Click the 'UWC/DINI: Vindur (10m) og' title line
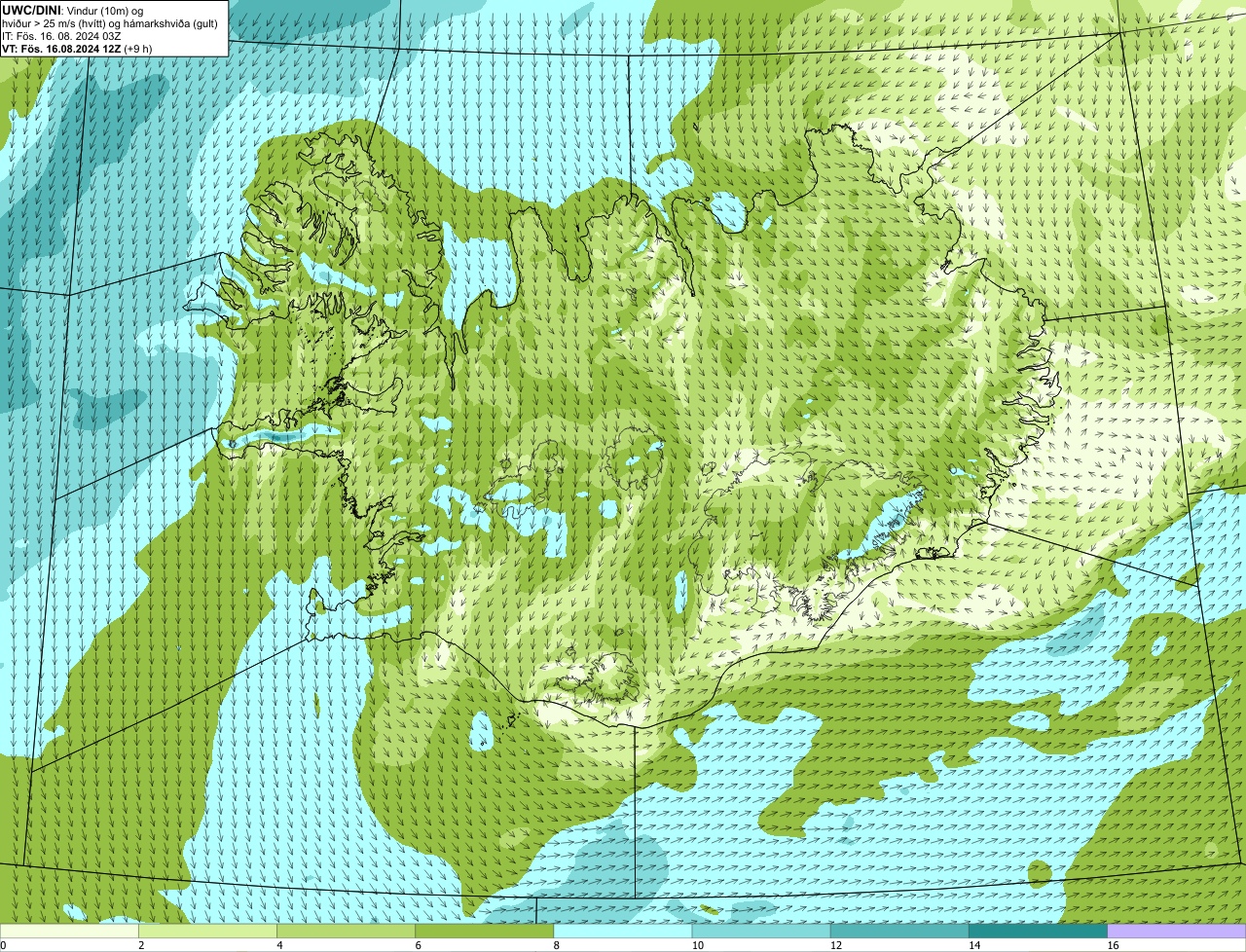Screen dimensions: 1246x952 click(x=73, y=10)
